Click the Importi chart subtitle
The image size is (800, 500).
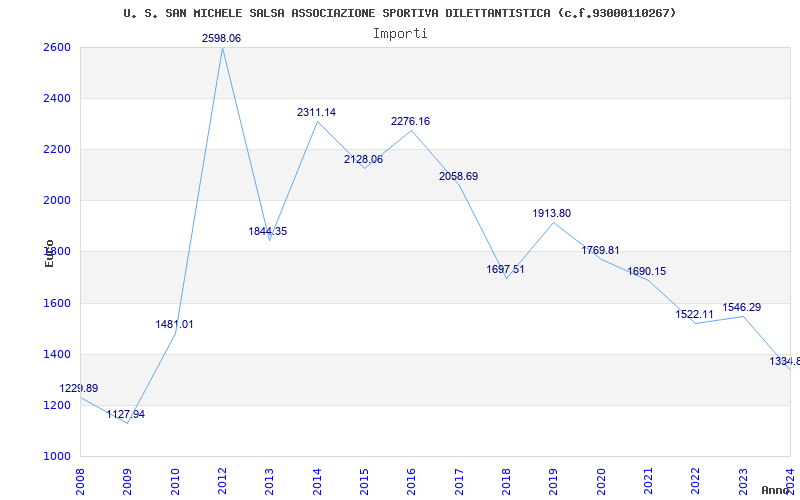click(x=400, y=34)
